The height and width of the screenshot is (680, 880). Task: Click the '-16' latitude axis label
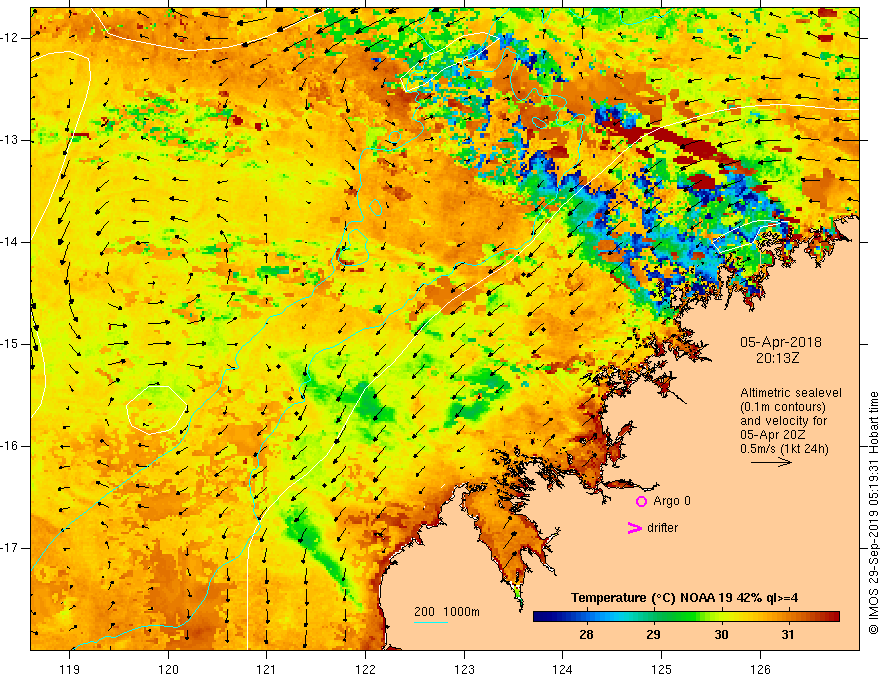click(x=10, y=446)
